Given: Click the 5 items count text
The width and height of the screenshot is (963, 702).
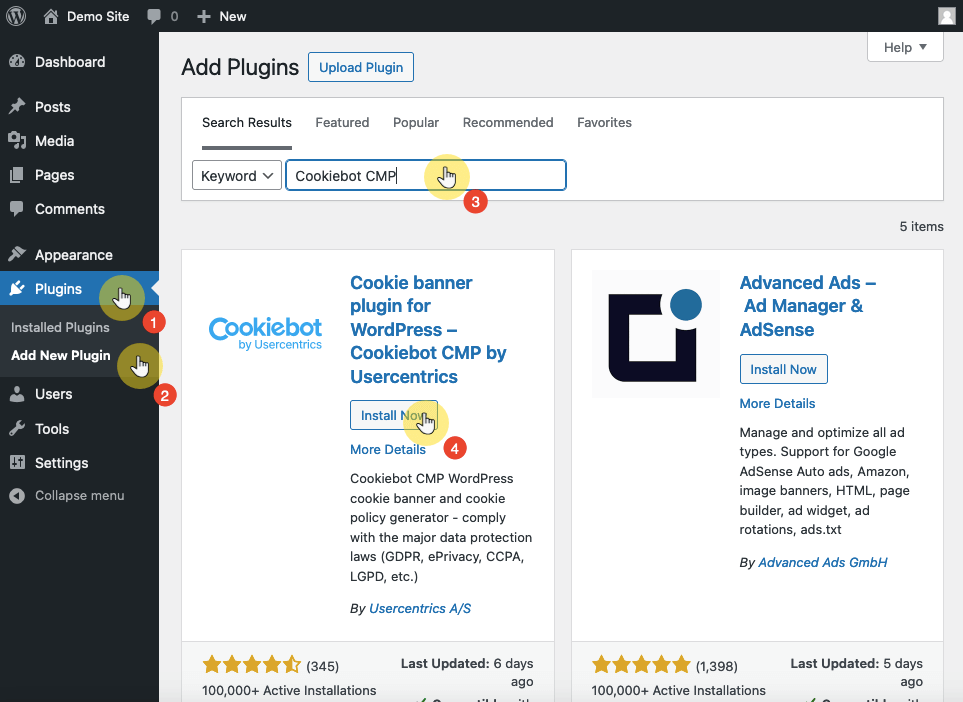Looking at the screenshot, I should 921,227.
